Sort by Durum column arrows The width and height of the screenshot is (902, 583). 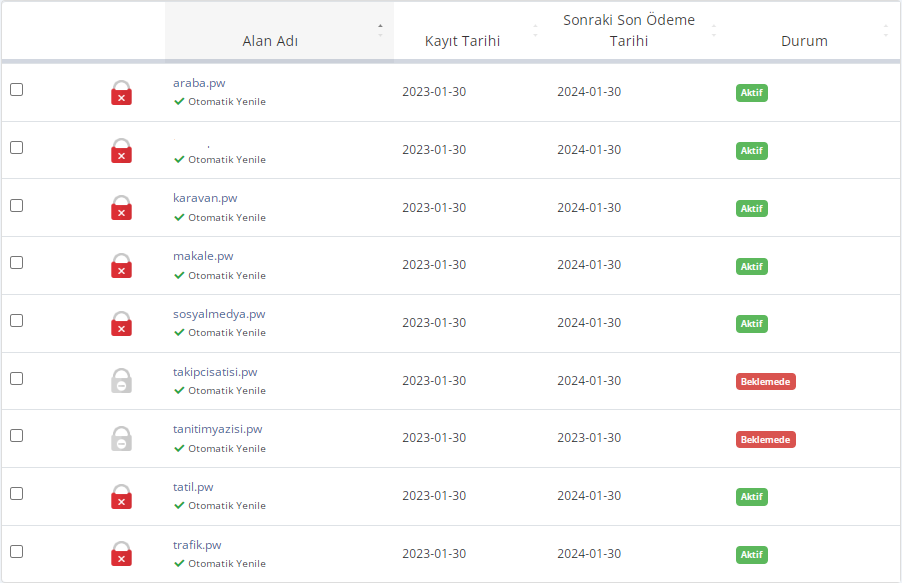pyautogui.click(x=886, y=31)
